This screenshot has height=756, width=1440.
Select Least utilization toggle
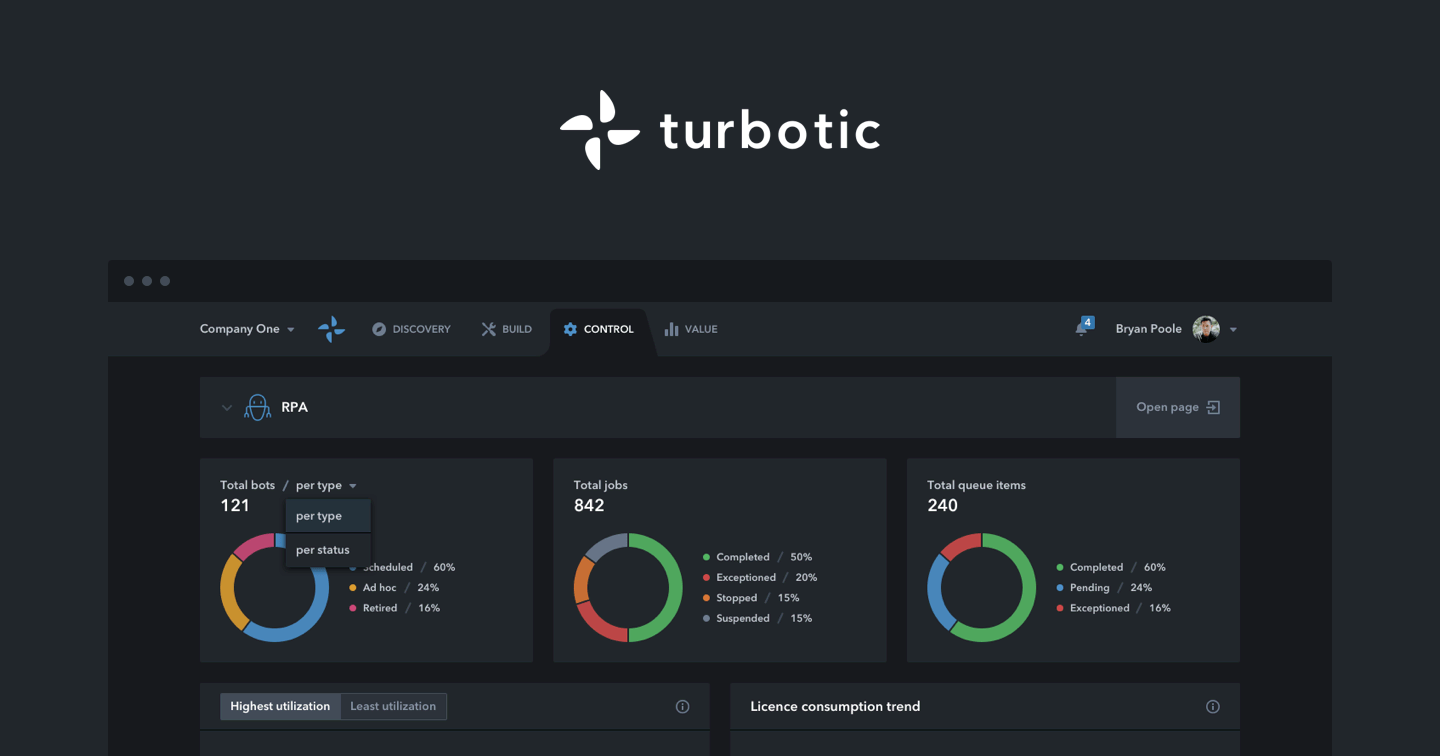393,706
